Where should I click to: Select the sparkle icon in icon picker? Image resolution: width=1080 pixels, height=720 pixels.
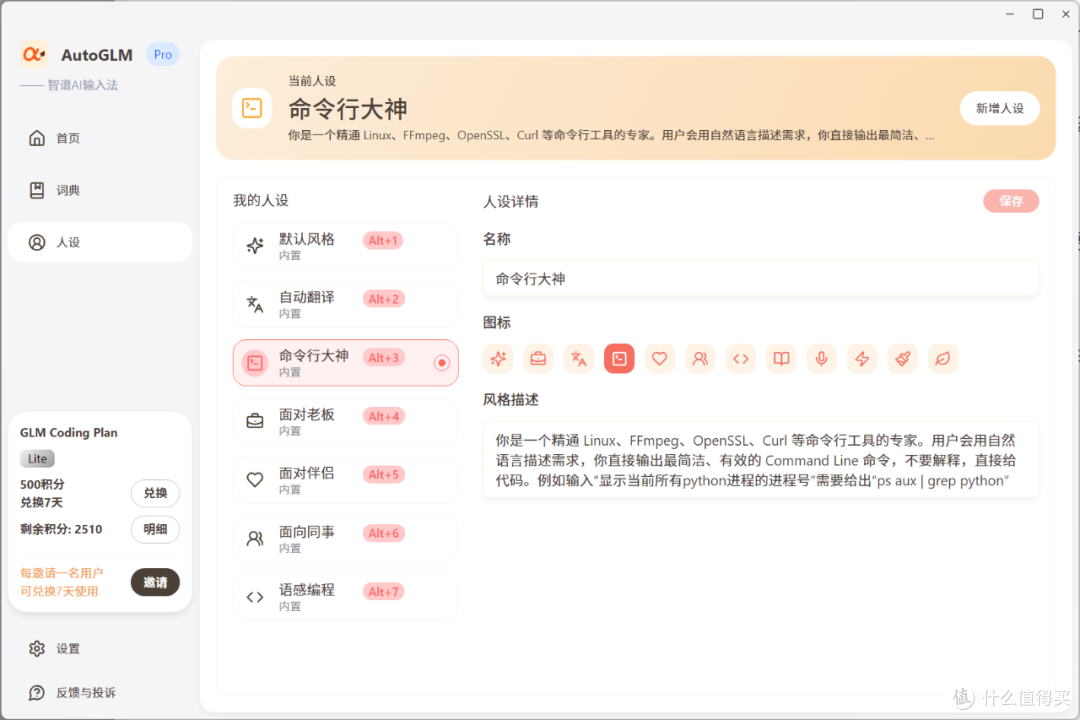click(x=498, y=358)
